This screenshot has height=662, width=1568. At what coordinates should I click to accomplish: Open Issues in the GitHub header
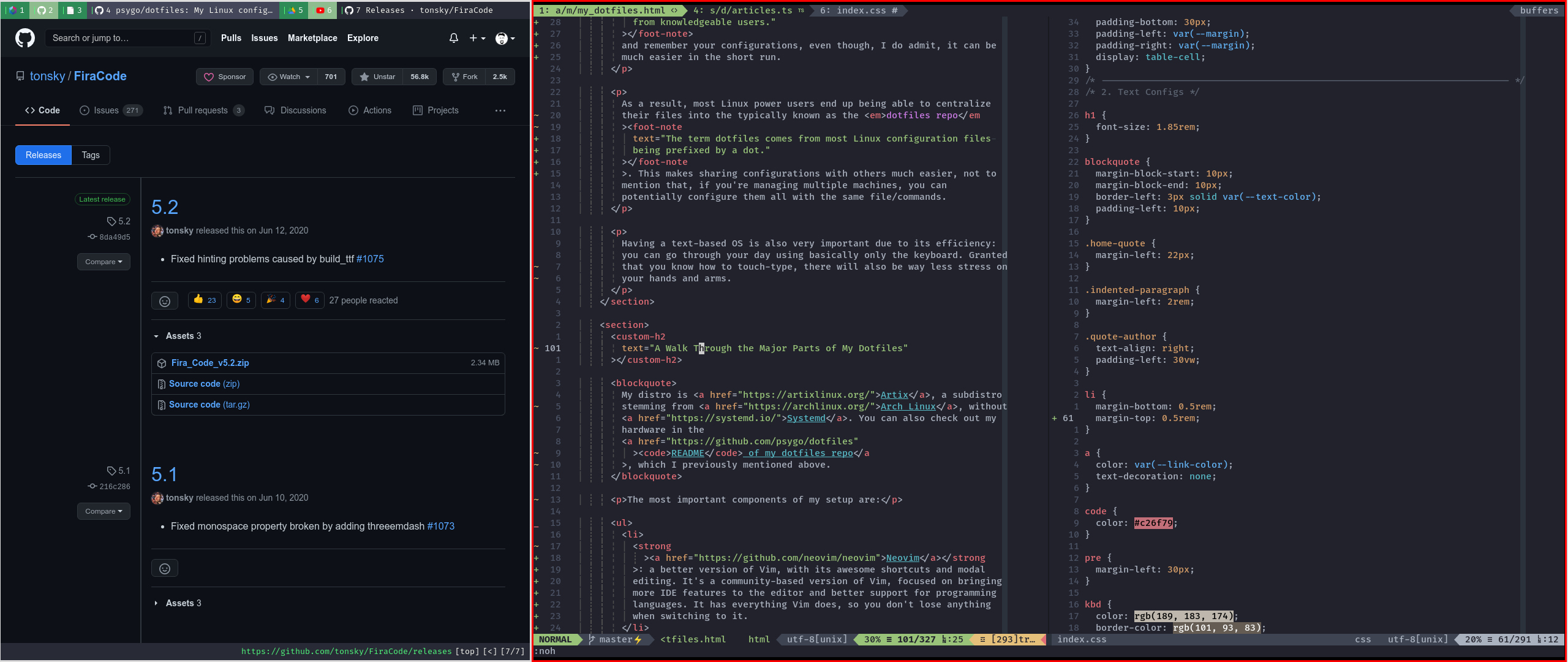point(264,38)
